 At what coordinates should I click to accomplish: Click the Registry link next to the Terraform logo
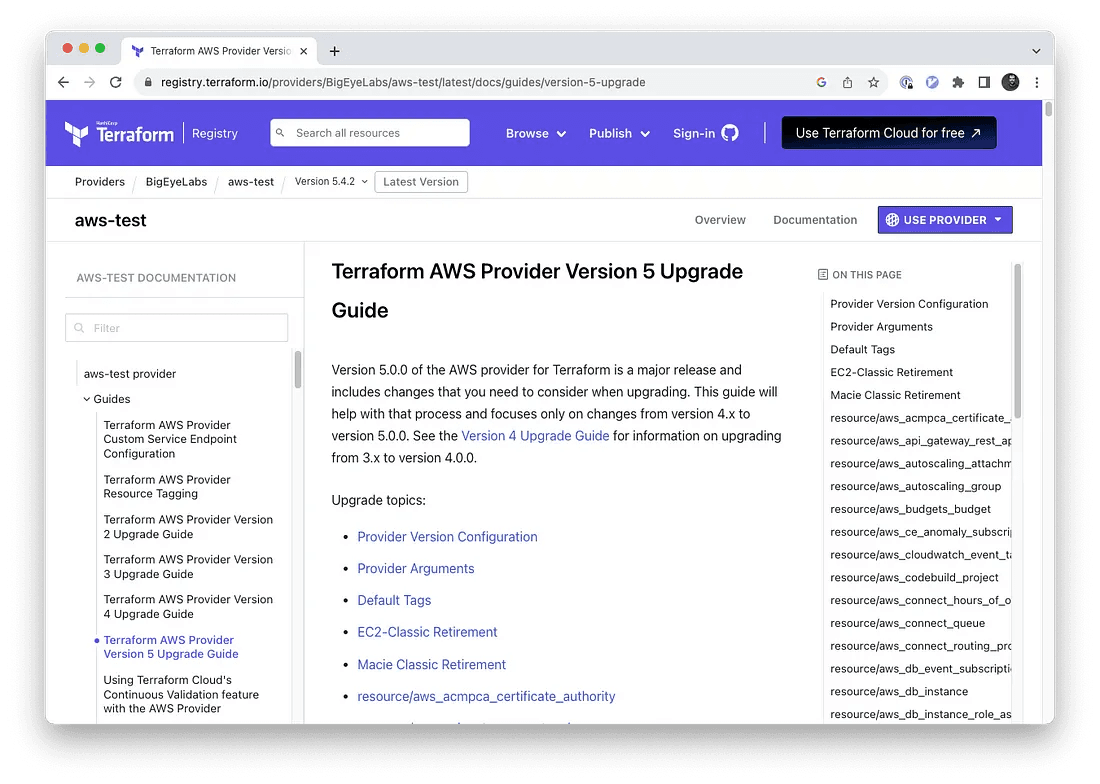click(x=215, y=133)
